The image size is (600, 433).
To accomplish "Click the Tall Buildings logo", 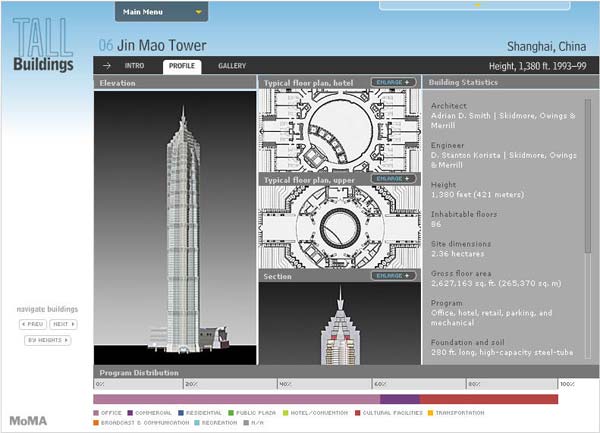I will [x=43, y=44].
